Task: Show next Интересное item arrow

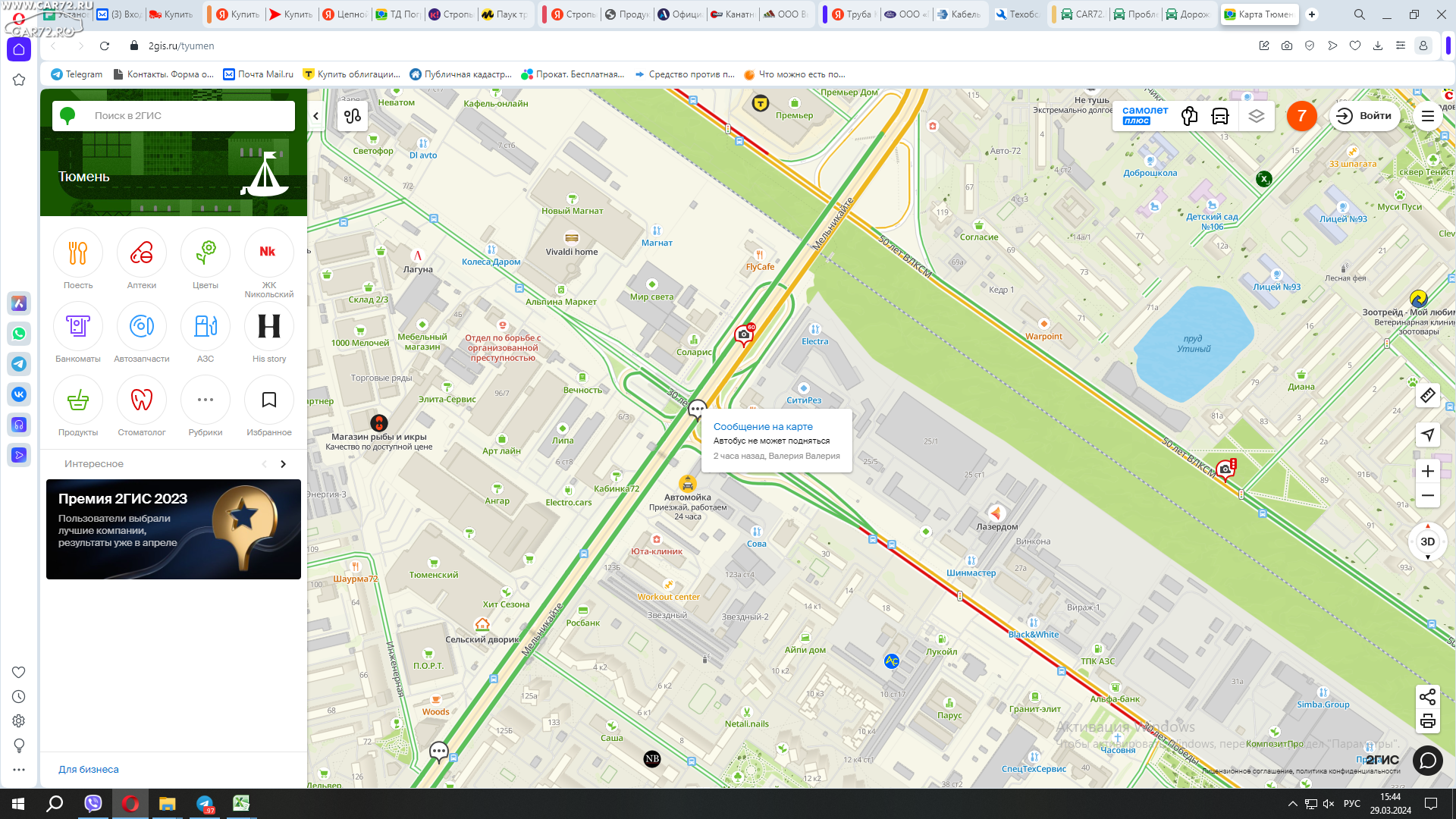Action: [x=284, y=464]
